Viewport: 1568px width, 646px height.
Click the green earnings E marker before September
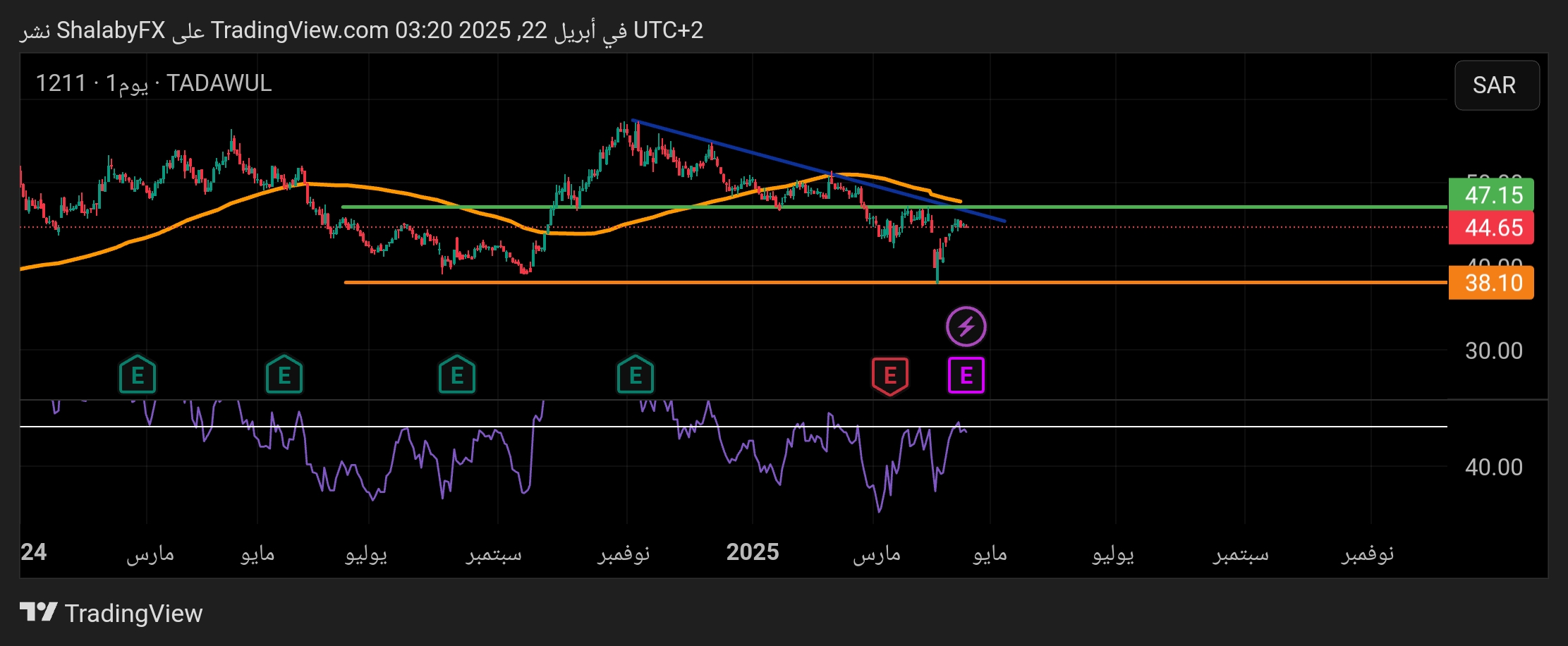pos(457,374)
